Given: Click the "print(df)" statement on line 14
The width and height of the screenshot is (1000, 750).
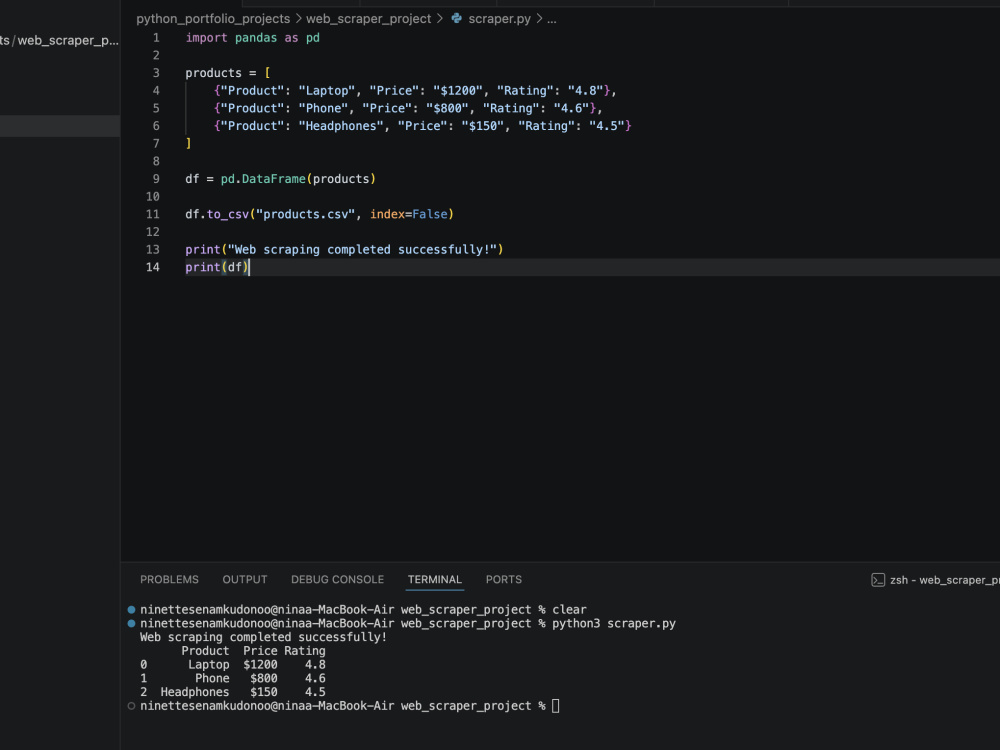Looking at the screenshot, I should pos(217,267).
